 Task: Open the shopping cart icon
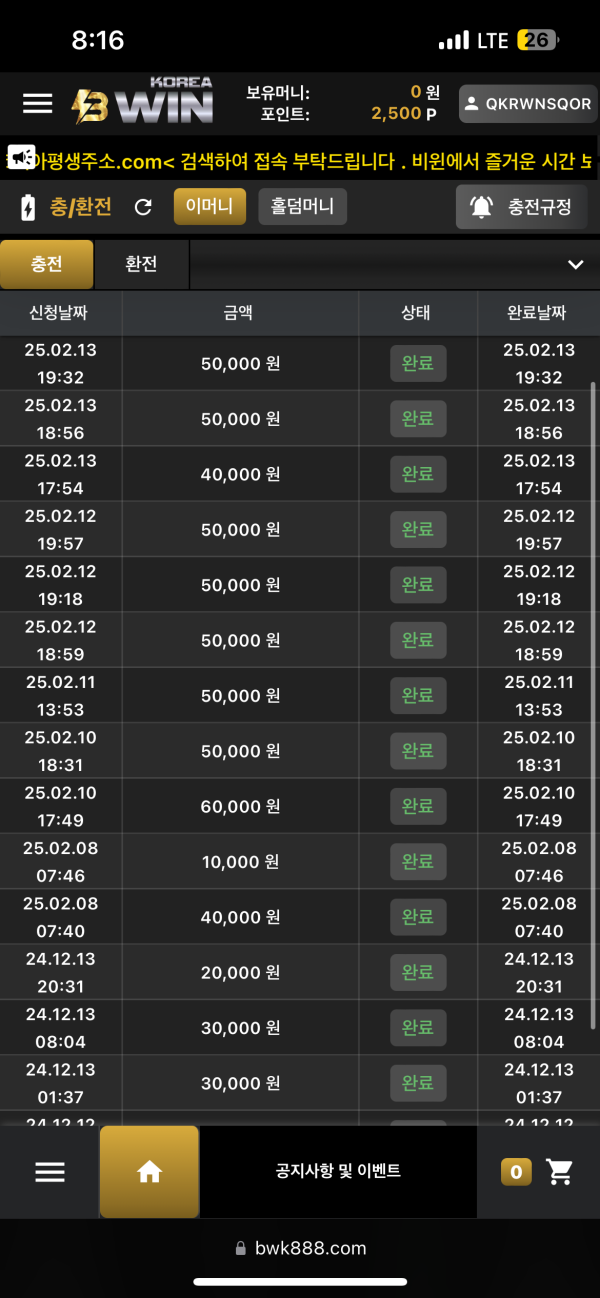[560, 1172]
